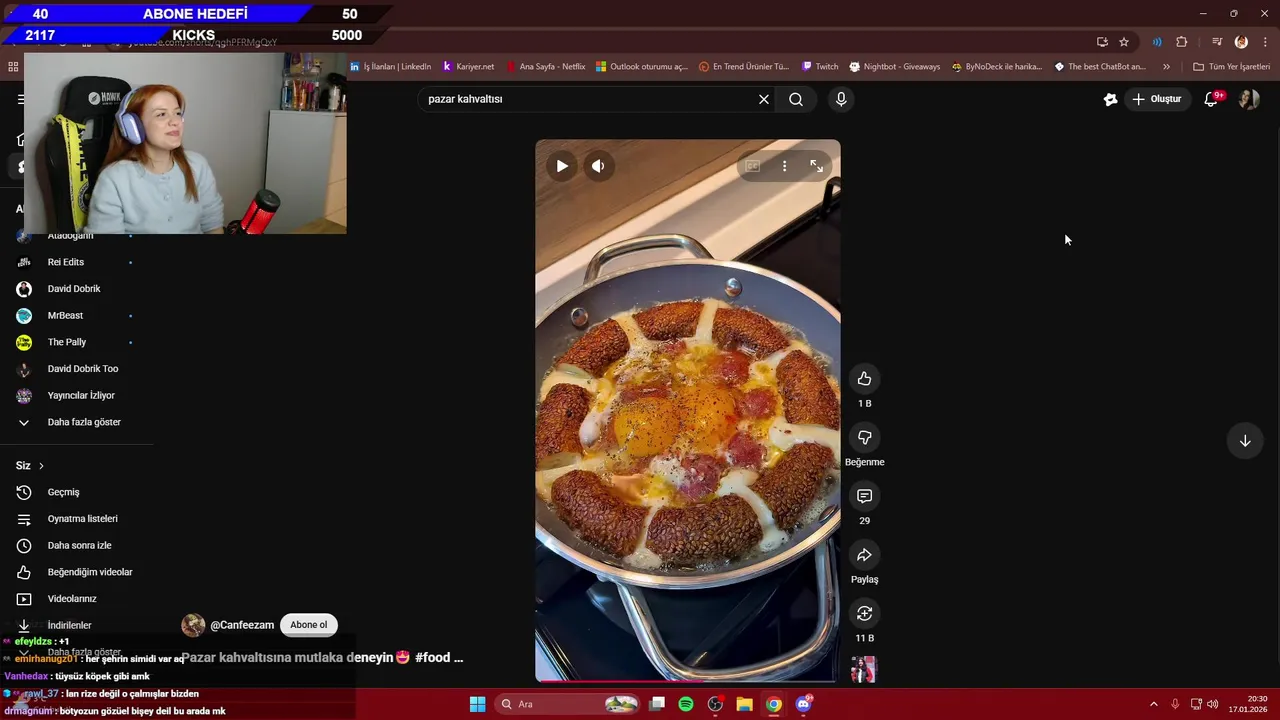The width and height of the screenshot is (1280, 720).
Task: Show hidden system tray icons chevron
Action: point(1153,704)
